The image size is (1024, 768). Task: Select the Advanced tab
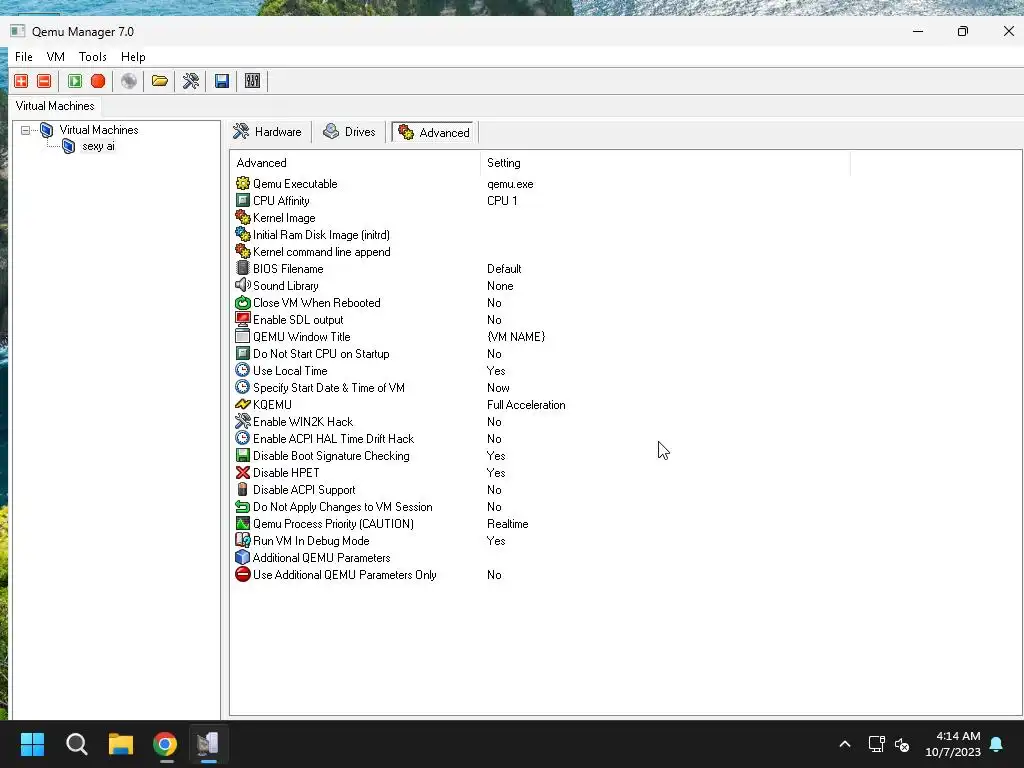coord(435,132)
